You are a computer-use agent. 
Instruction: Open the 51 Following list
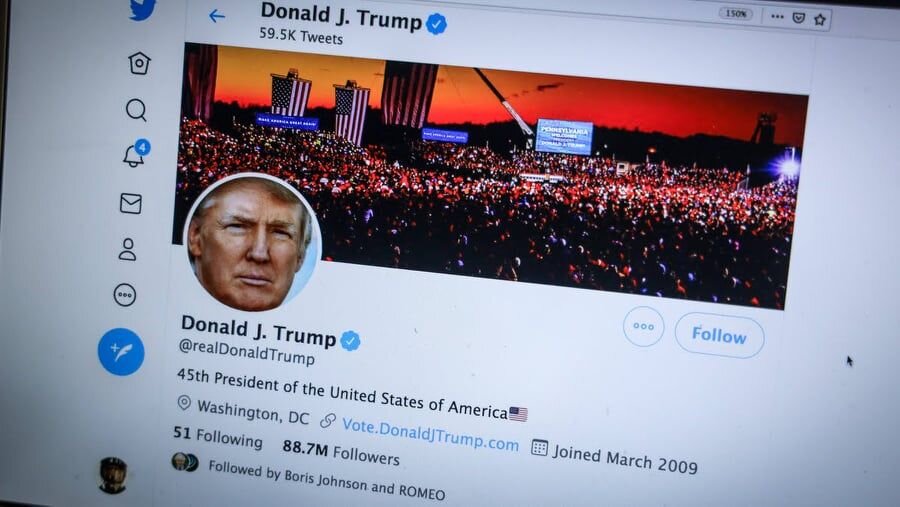coord(218,436)
